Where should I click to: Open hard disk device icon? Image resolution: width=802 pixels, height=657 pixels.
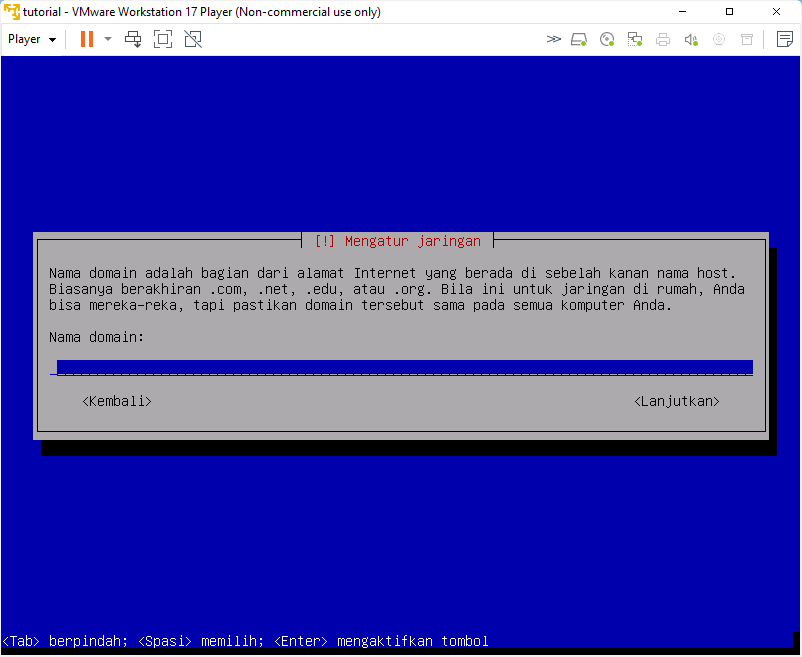pyautogui.click(x=579, y=39)
